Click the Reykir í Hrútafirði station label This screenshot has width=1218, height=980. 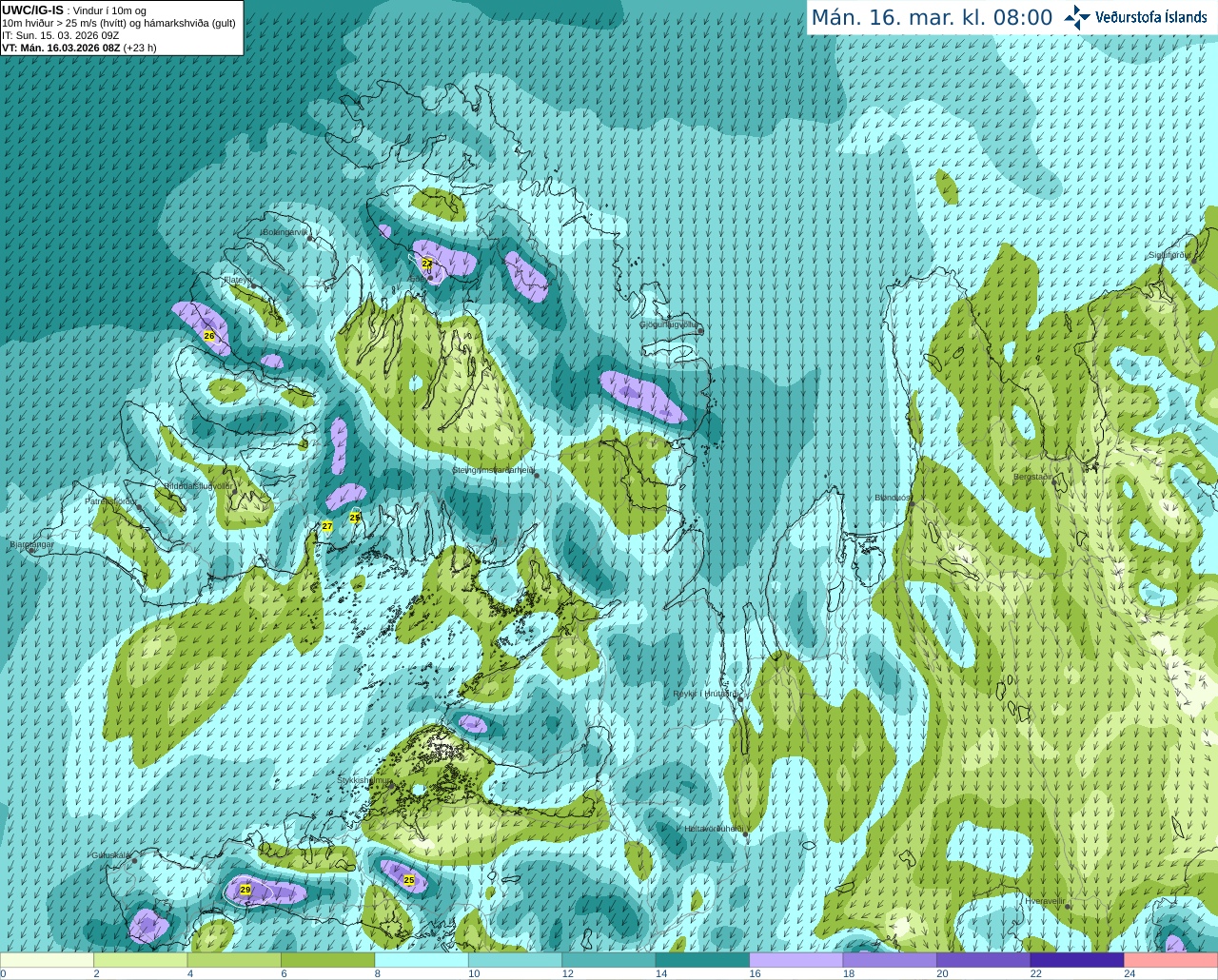[x=706, y=694]
